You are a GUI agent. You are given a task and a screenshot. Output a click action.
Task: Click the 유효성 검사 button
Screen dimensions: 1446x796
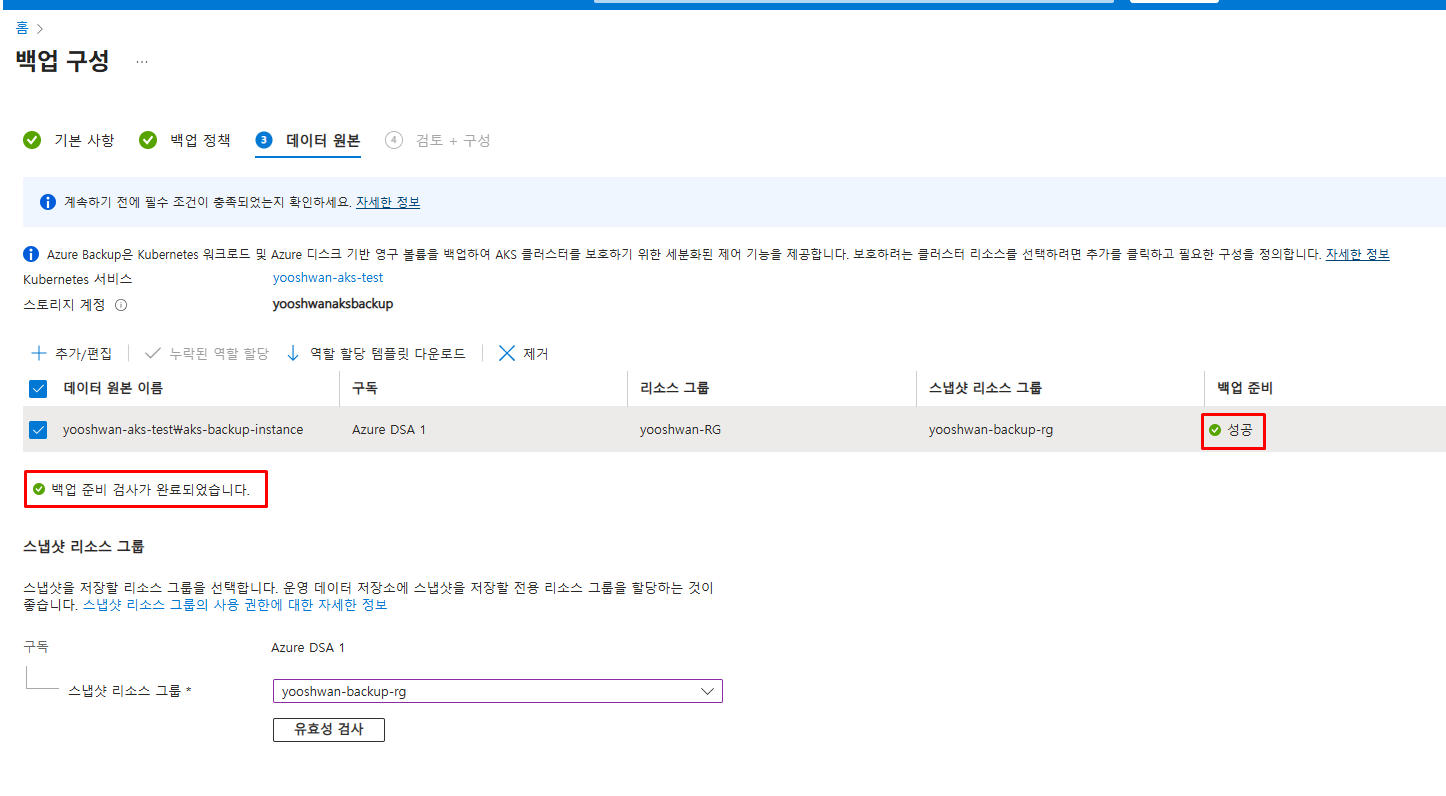(329, 730)
